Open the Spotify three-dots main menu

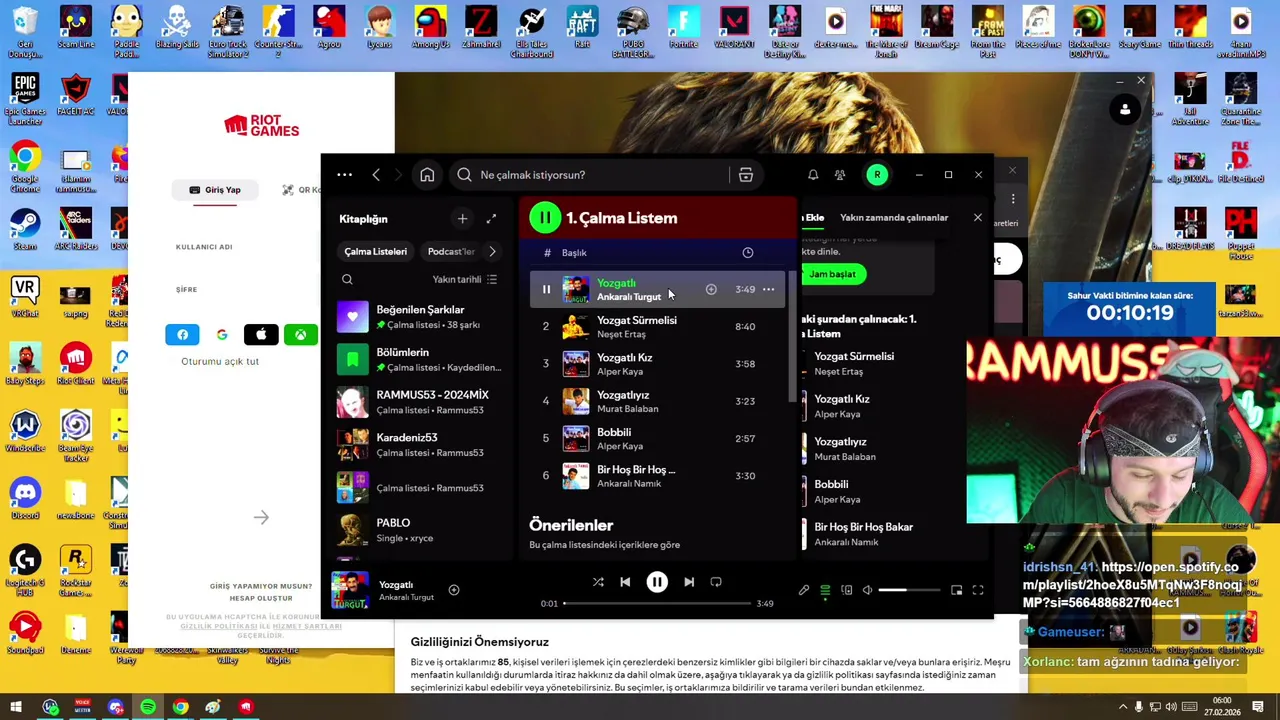point(344,175)
